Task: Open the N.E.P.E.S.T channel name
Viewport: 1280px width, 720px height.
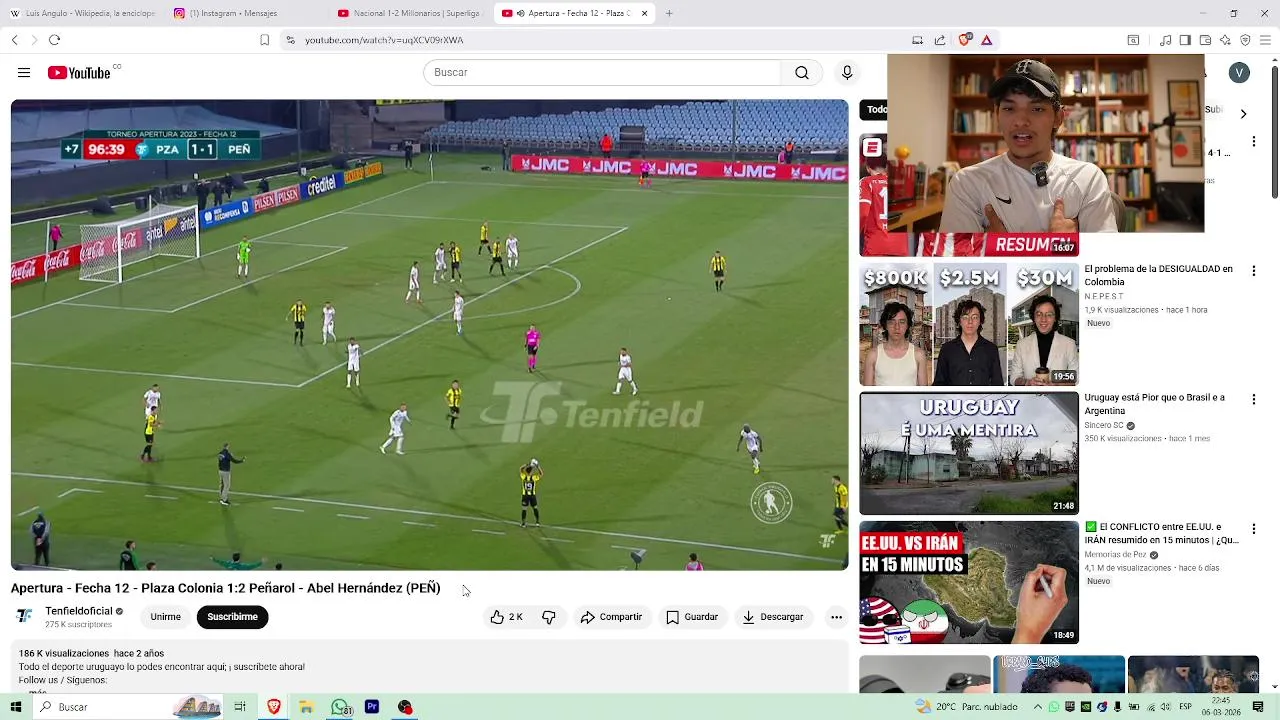Action: click(1104, 297)
